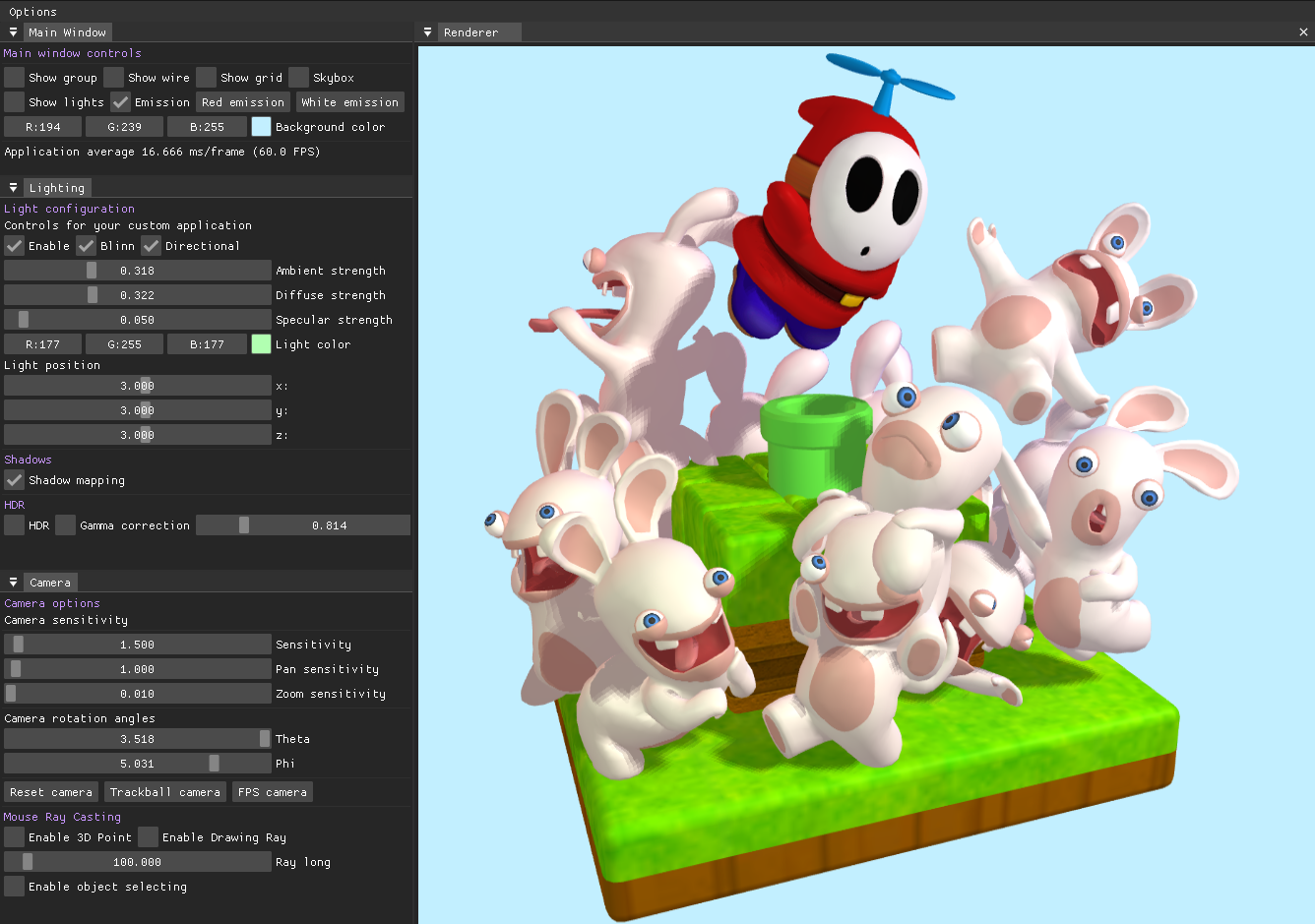Enable the 3D Point checkbox

coord(14,837)
